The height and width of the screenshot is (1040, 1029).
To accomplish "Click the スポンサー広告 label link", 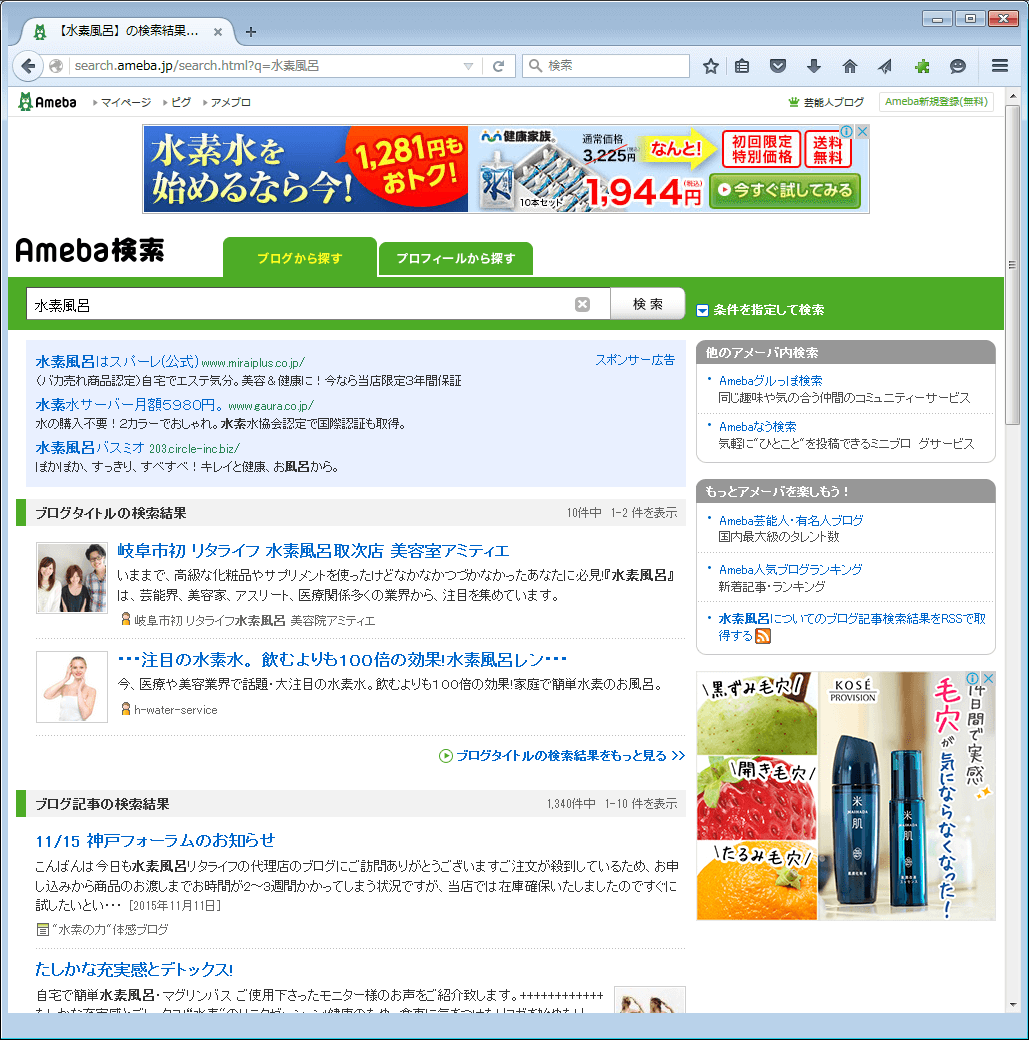I will [x=635, y=360].
